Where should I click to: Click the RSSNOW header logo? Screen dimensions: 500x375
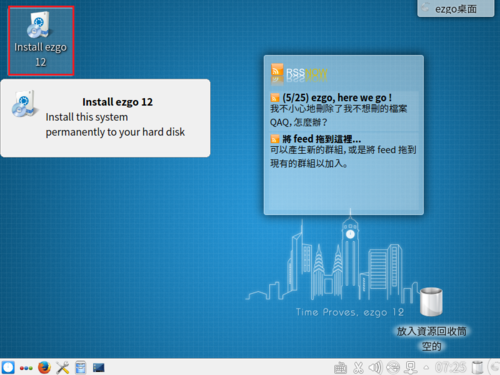pos(299,73)
